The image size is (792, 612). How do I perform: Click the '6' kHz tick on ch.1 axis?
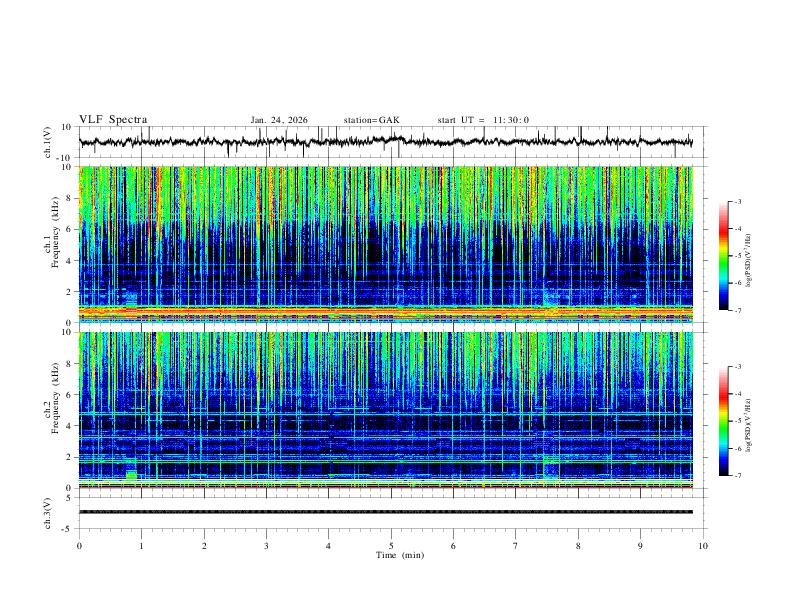[x=69, y=229]
